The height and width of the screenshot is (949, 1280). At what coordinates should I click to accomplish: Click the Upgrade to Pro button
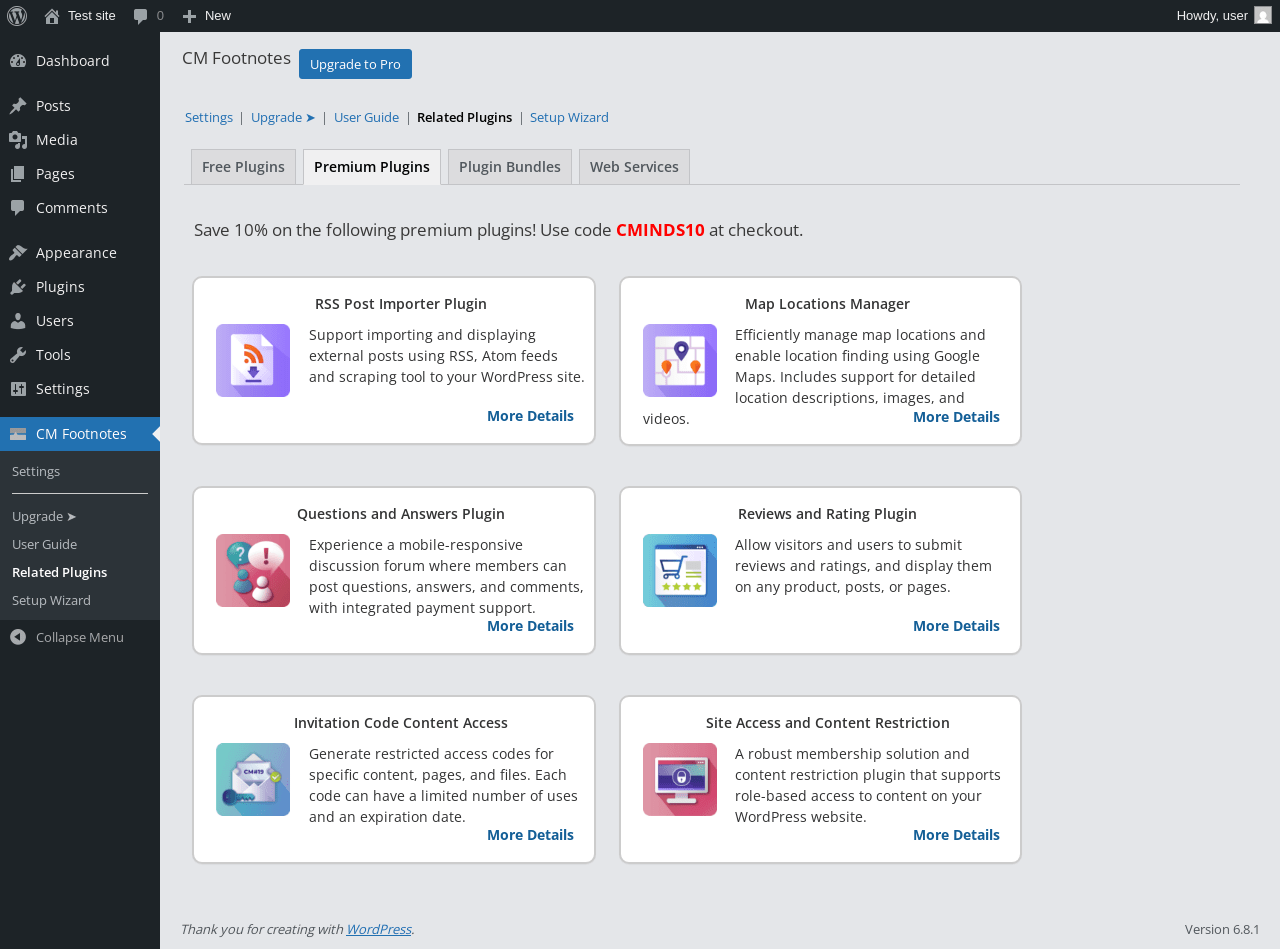click(355, 64)
